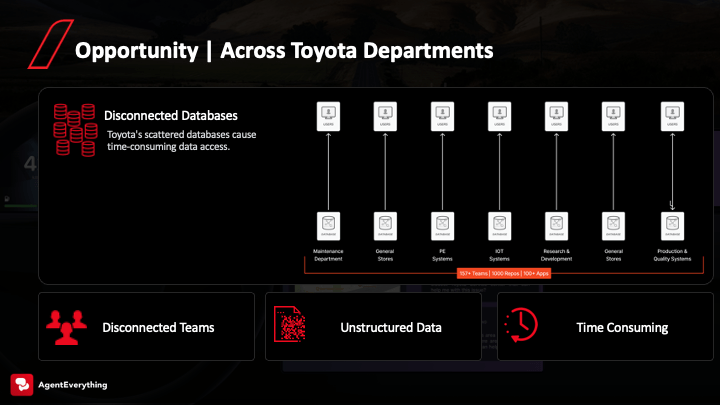The image size is (720, 405).
Task: Click the IOT Systems label
Action: point(499,255)
